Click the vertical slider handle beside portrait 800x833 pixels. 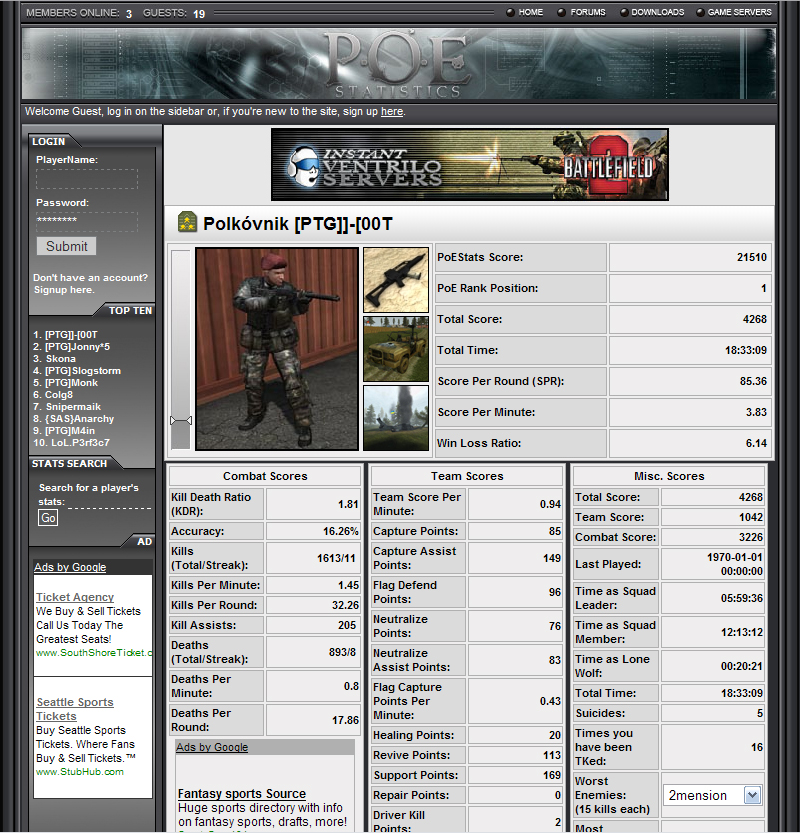coord(180,420)
